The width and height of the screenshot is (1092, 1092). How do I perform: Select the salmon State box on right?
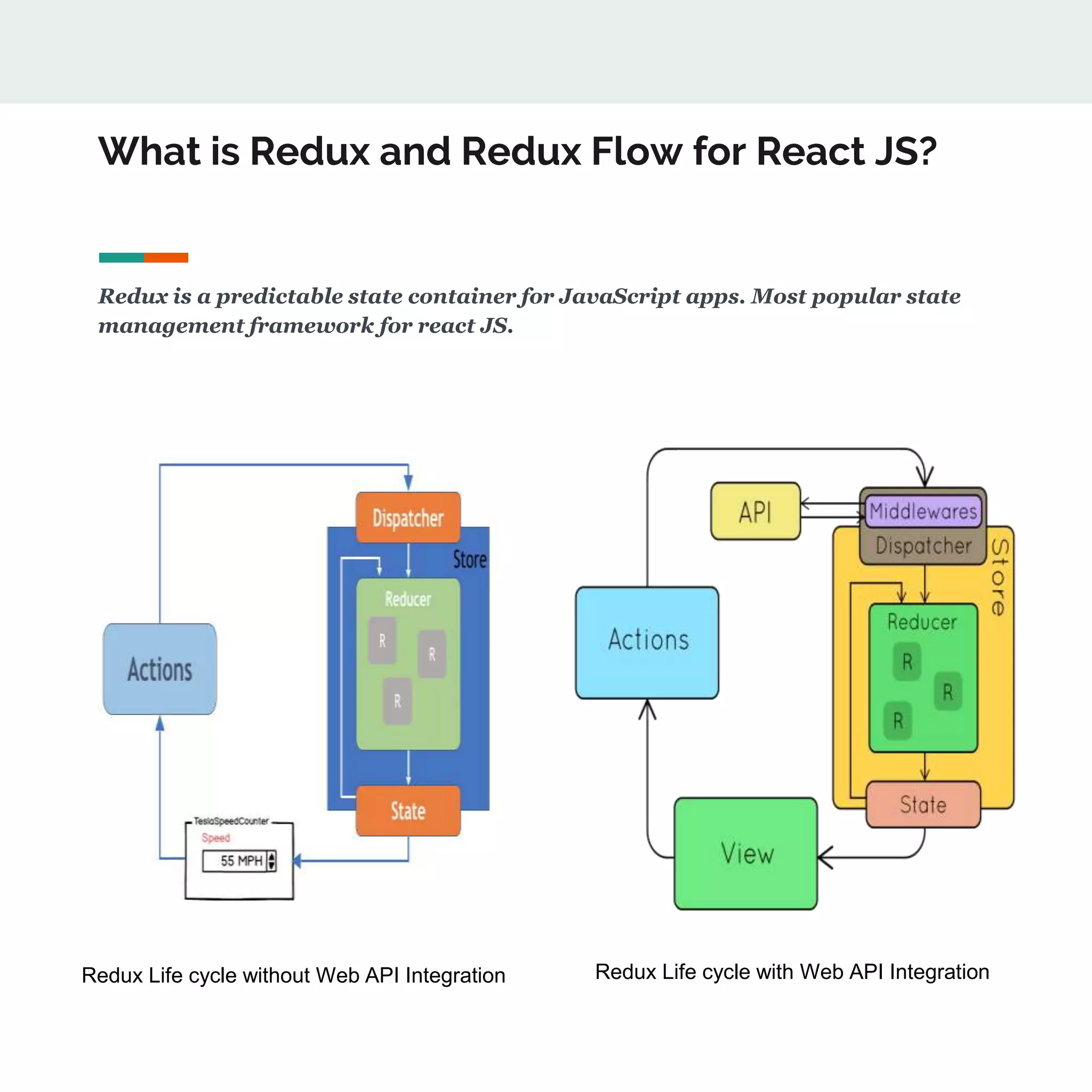tap(923, 804)
